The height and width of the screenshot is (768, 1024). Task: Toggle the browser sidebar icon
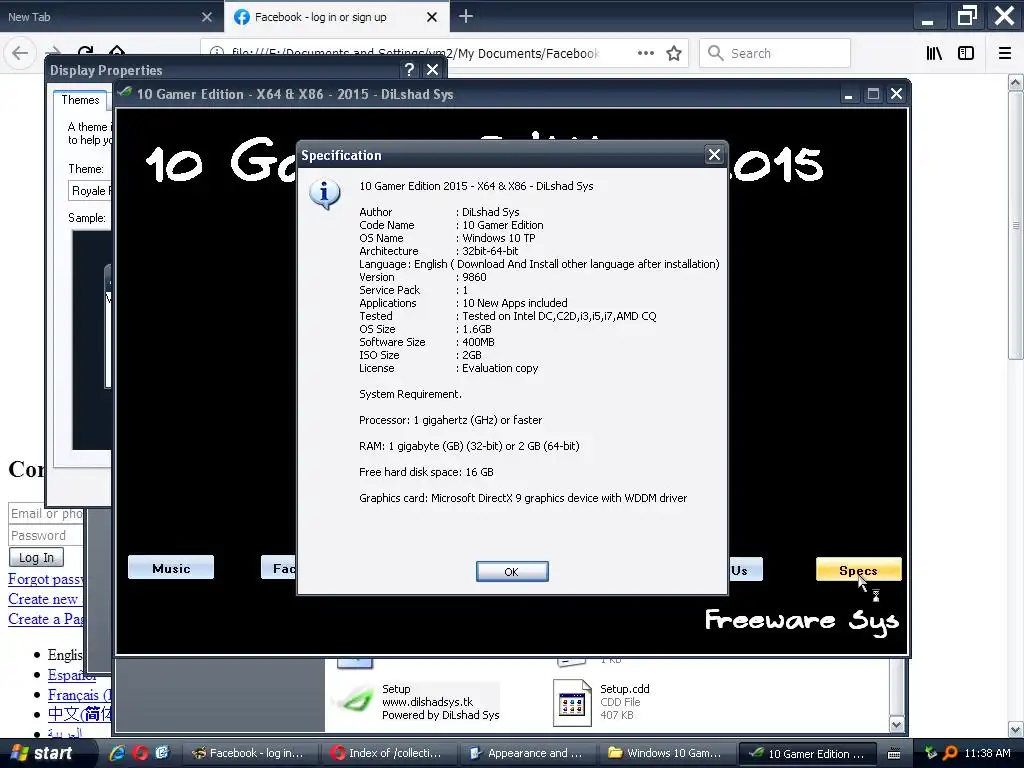click(966, 53)
